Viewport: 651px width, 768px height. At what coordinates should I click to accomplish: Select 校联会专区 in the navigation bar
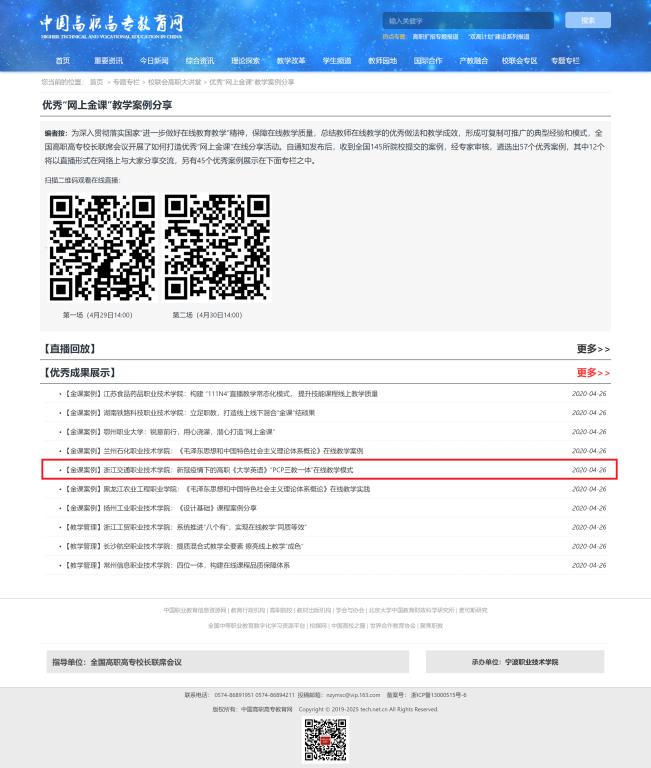[x=519, y=61]
